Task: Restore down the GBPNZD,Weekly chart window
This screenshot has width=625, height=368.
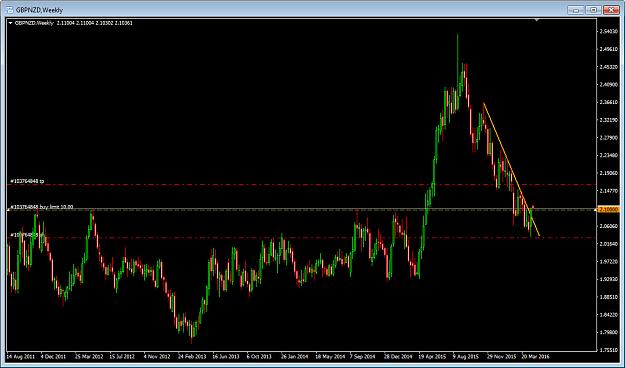Action: click(x=594, y=10)
